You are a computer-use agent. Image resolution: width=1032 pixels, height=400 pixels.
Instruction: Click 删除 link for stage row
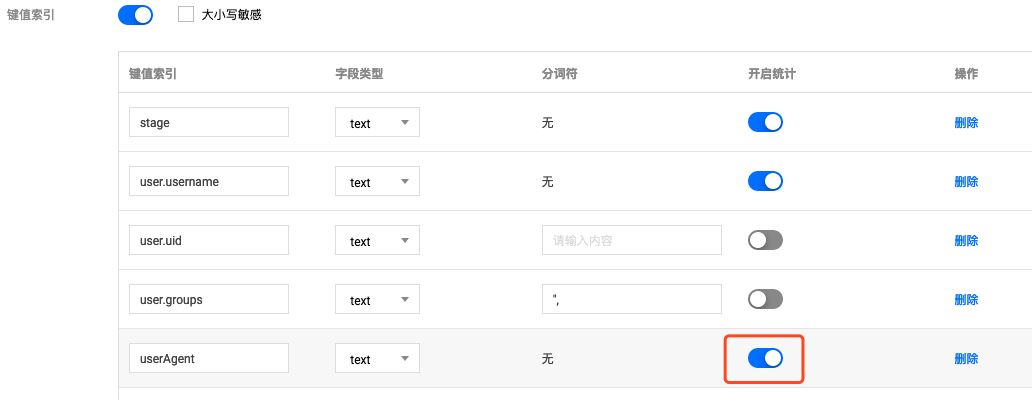click(966, 123)
